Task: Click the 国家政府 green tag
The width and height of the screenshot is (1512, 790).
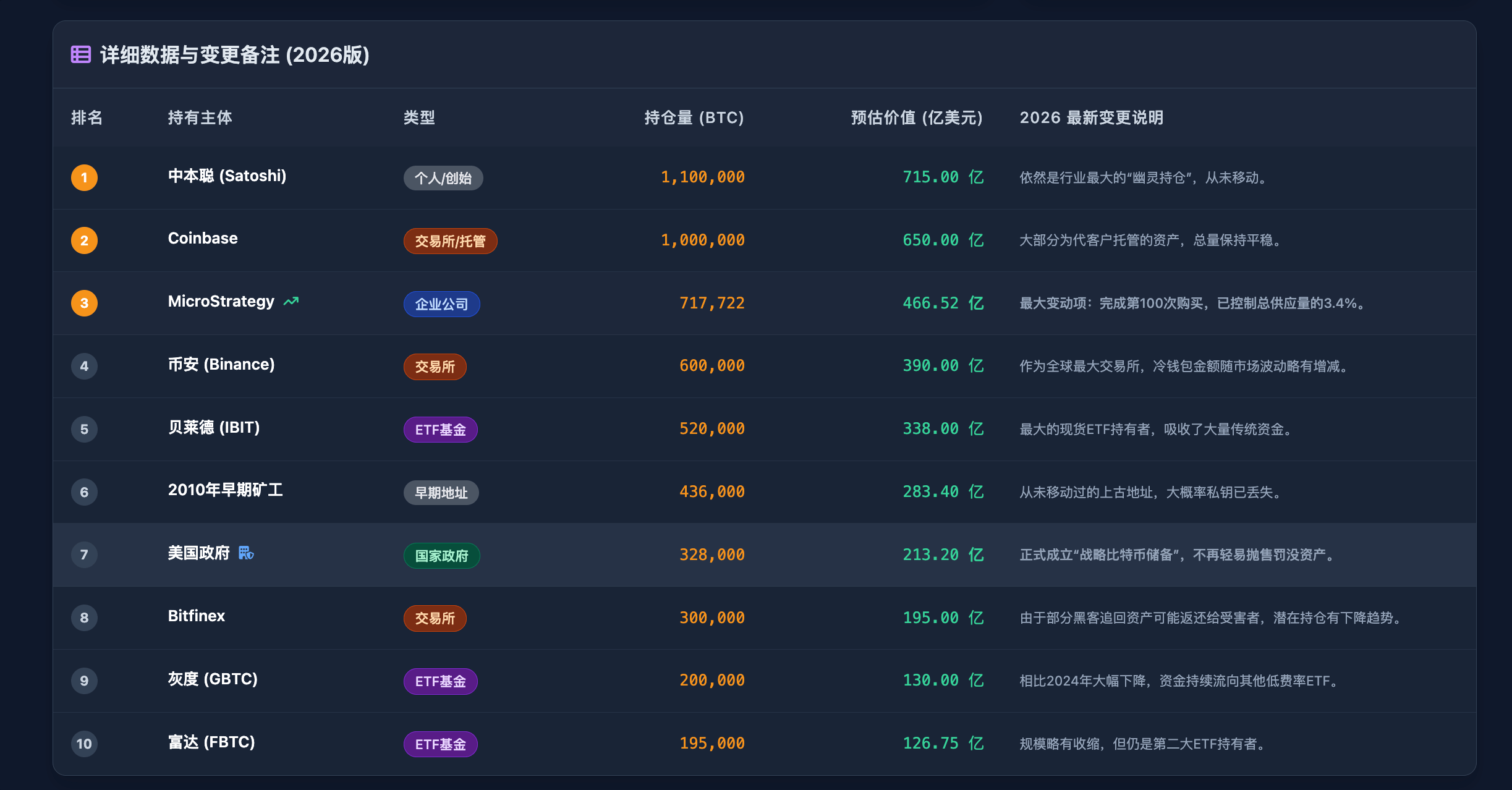Action: [x=441, y=556]
